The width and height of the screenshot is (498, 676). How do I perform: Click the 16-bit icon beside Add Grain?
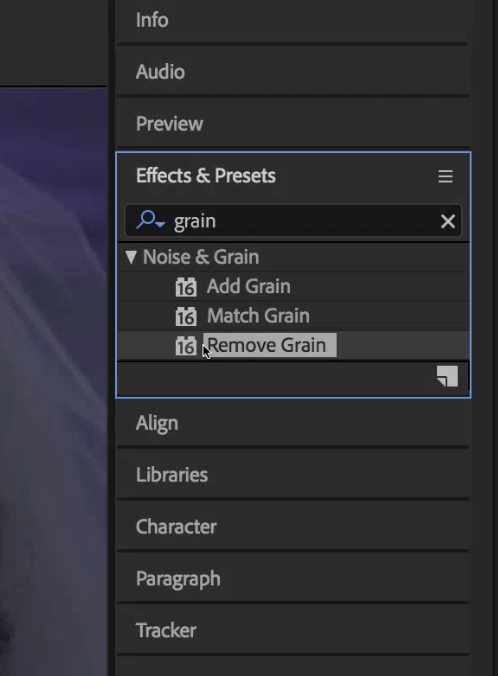pyautogui.click(x=186, y=287)
